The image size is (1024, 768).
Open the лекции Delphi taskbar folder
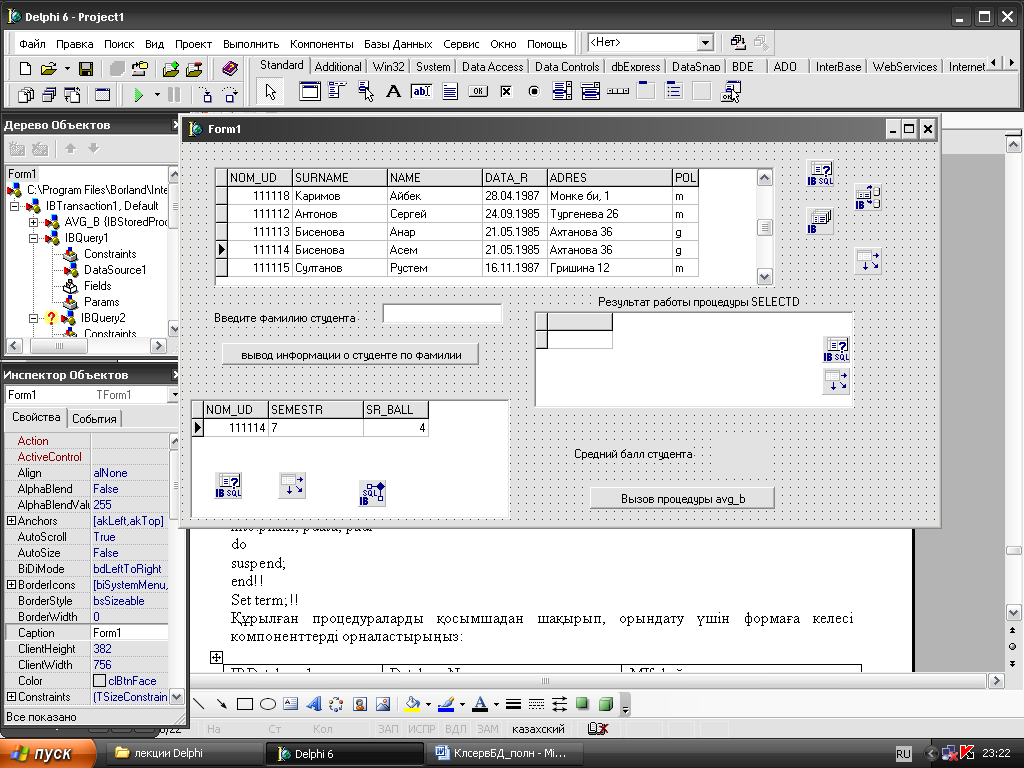pos(184,754)
